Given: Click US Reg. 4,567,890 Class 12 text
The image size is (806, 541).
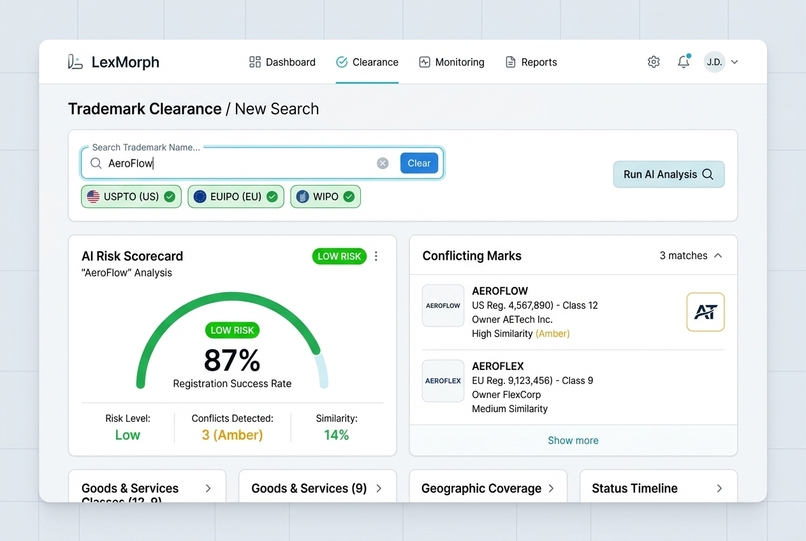Looking at the screenshot, I should (x=535, y=305).
